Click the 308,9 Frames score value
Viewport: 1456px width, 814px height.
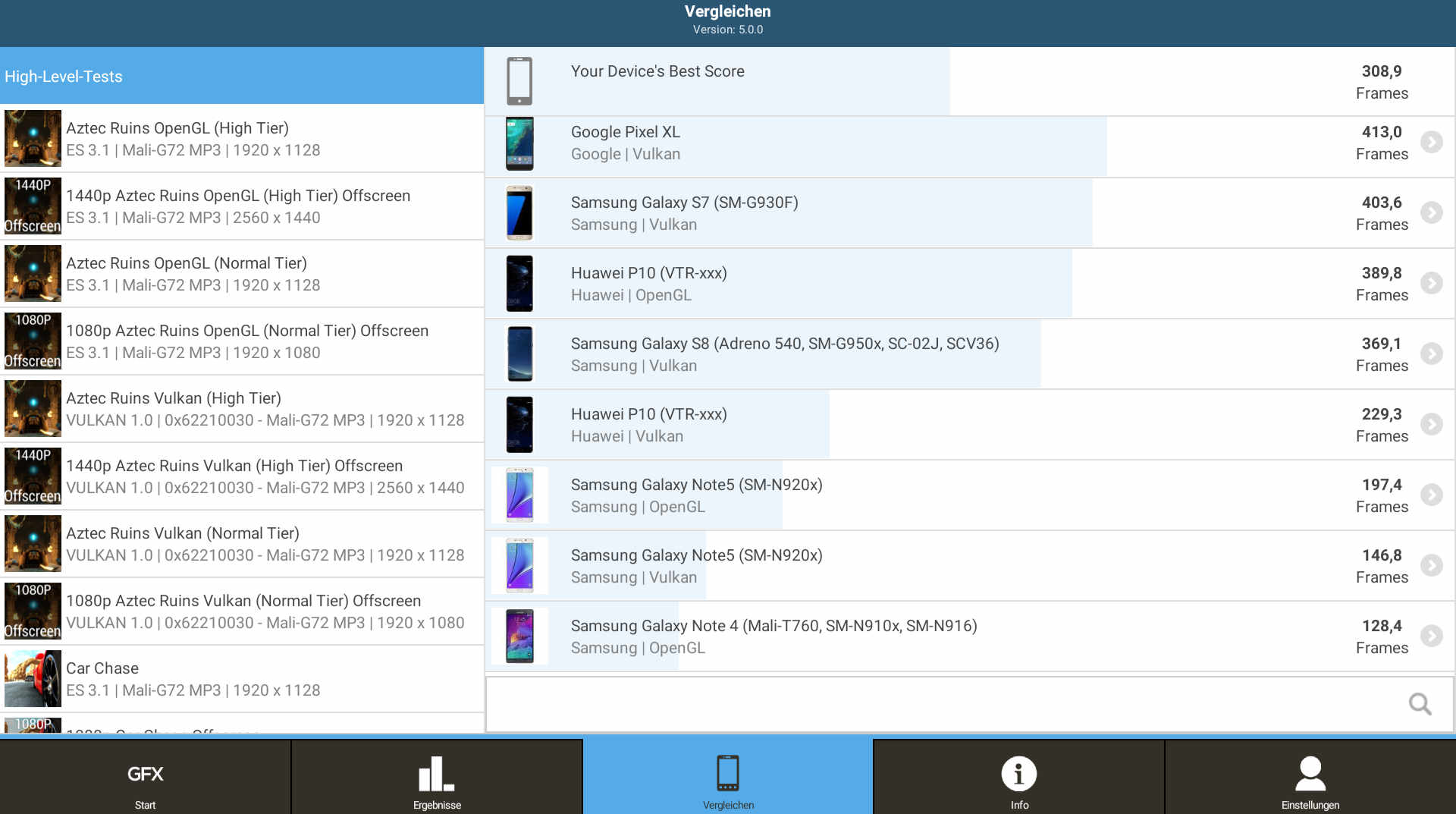(x=1382, y=82)
